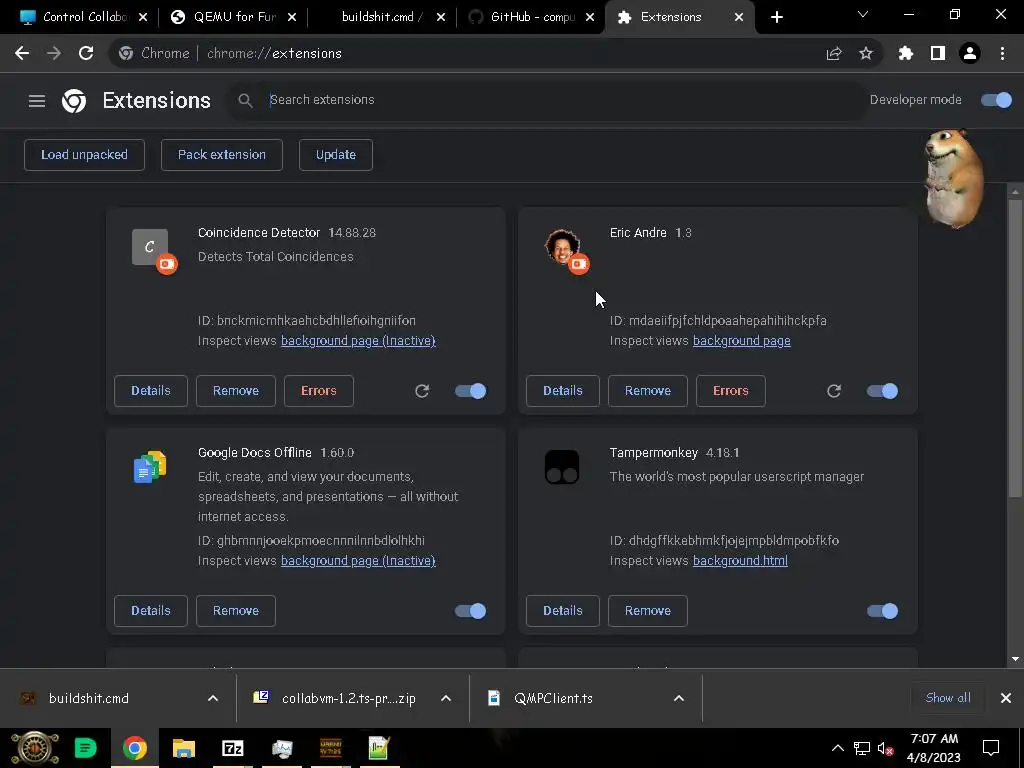
Task: Go back with the browser back arrow
Action: (22, 54)
